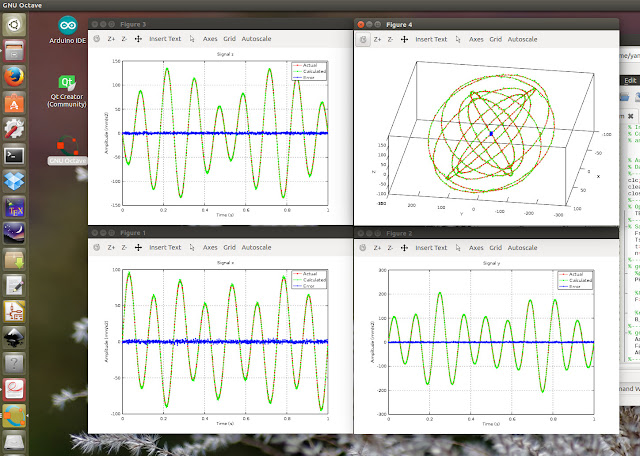
Task: Choose the pointer tool in Figure 2
Action: tap(458, 248)
